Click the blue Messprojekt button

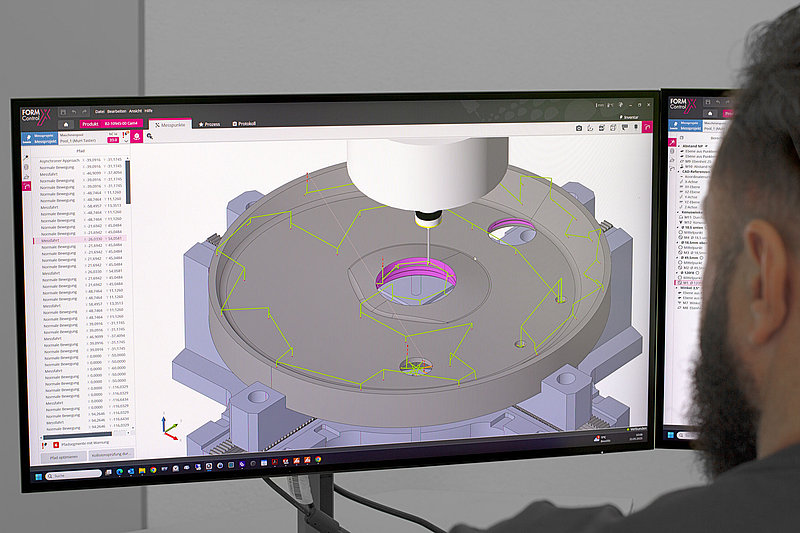(x=40, y=139)
